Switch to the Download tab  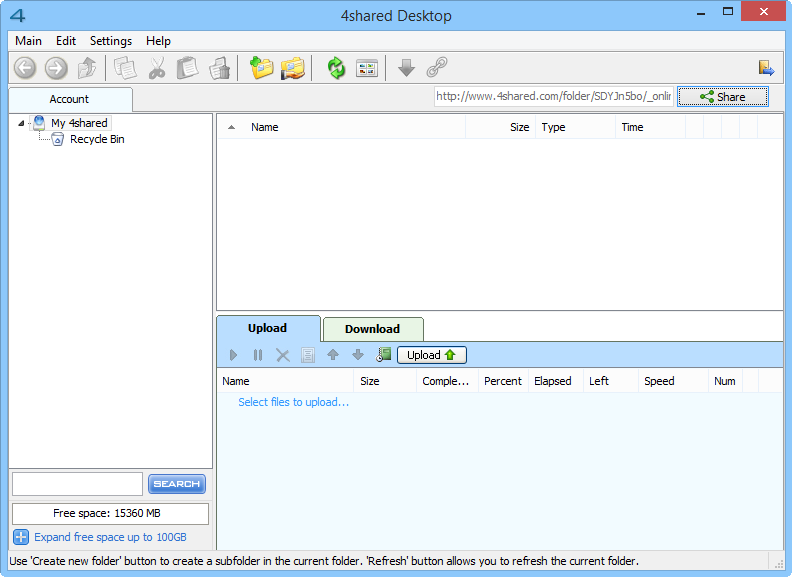pos(373,329)
